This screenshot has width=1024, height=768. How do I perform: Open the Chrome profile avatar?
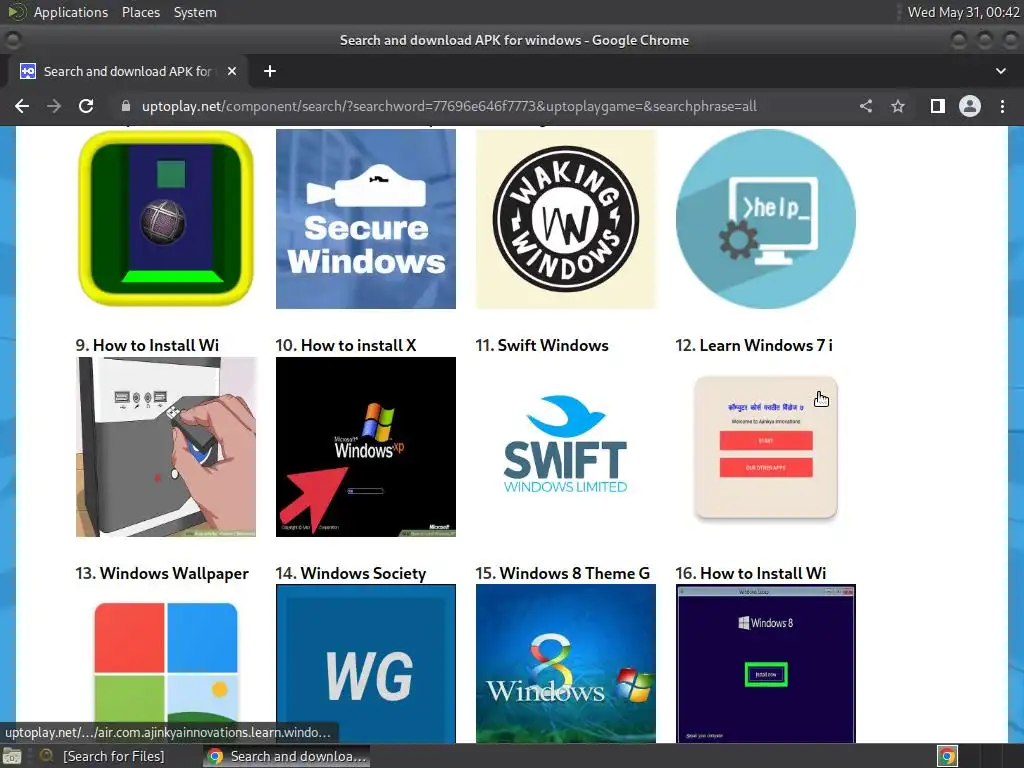(970, 106)
